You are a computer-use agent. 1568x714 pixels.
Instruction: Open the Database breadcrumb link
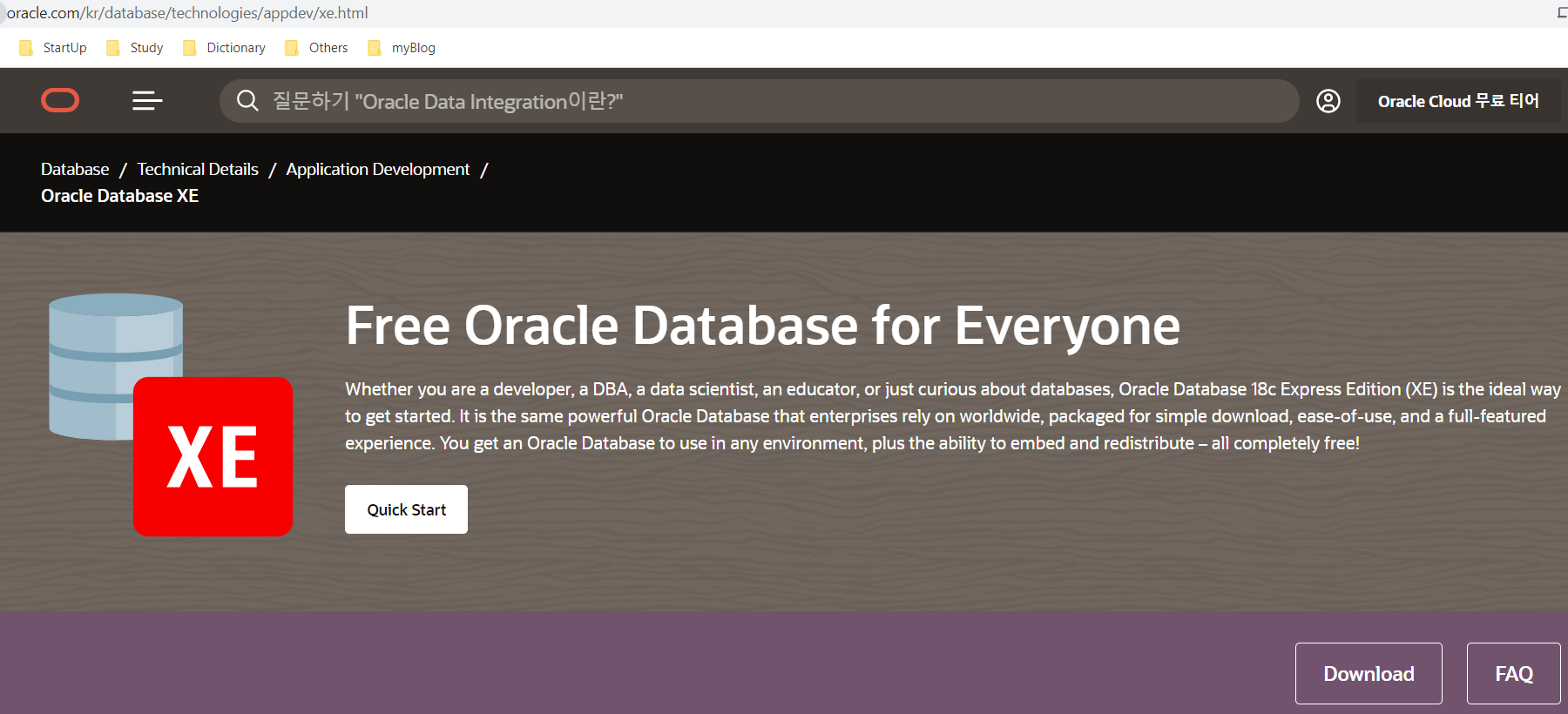75,169
